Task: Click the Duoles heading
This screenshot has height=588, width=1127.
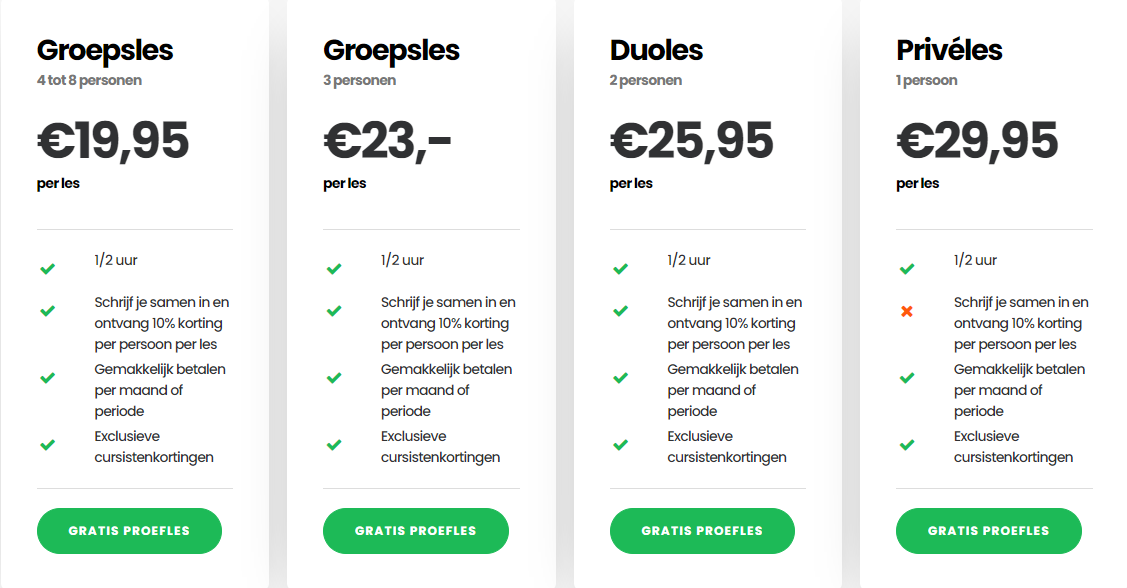Action: (656, 50)
